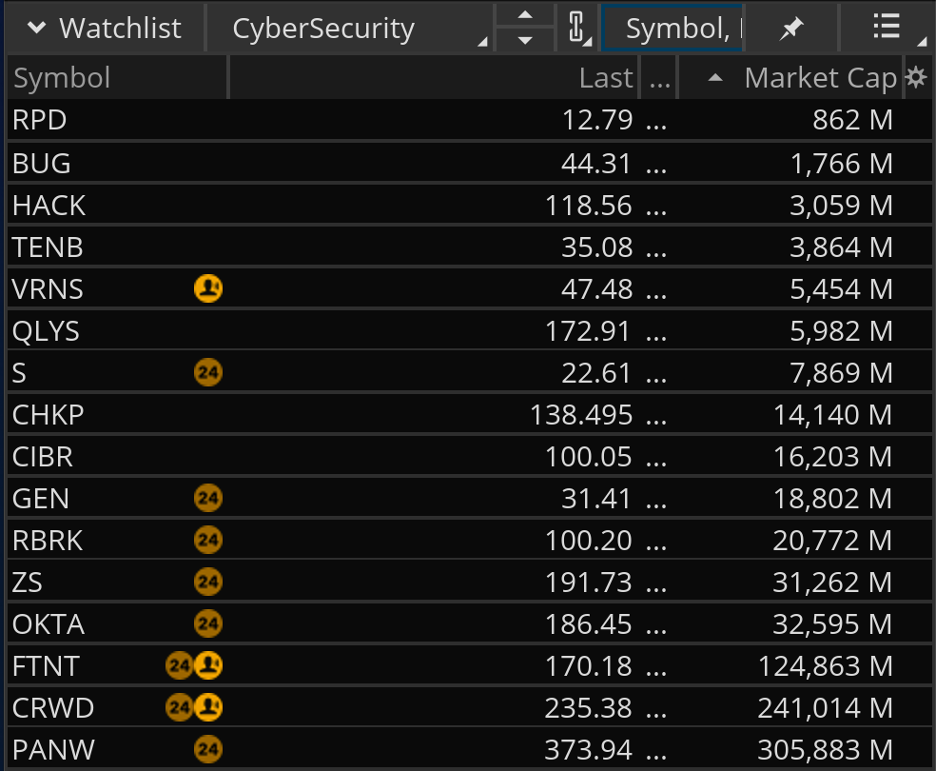This screenshot has height=772, width=936.
Task: Select the PANW symbol
Action: [53, 750]
